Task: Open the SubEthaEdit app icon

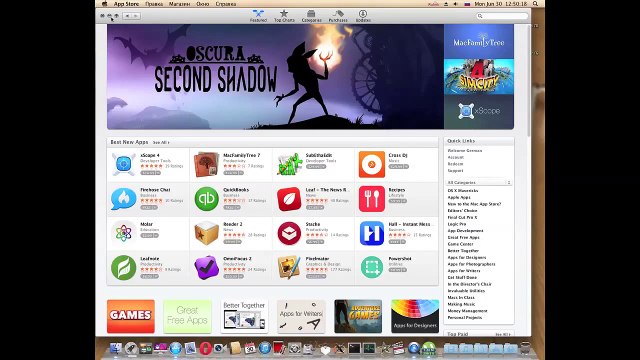Action: (289, 164)
